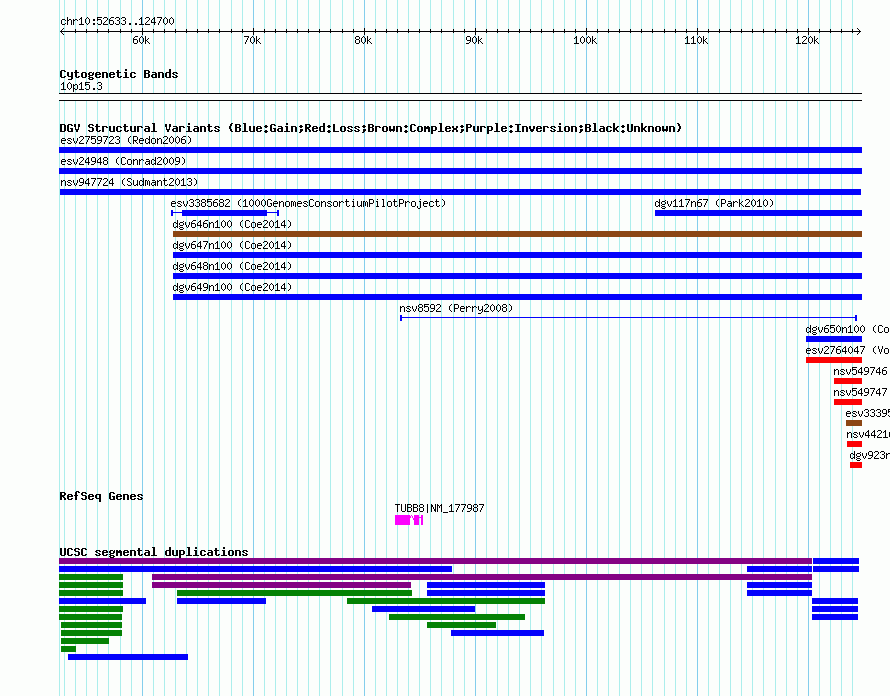Screen dimensions: 890x696
Task: Select the red loss bar under nsv549746
Action: [x=848, y=381]
